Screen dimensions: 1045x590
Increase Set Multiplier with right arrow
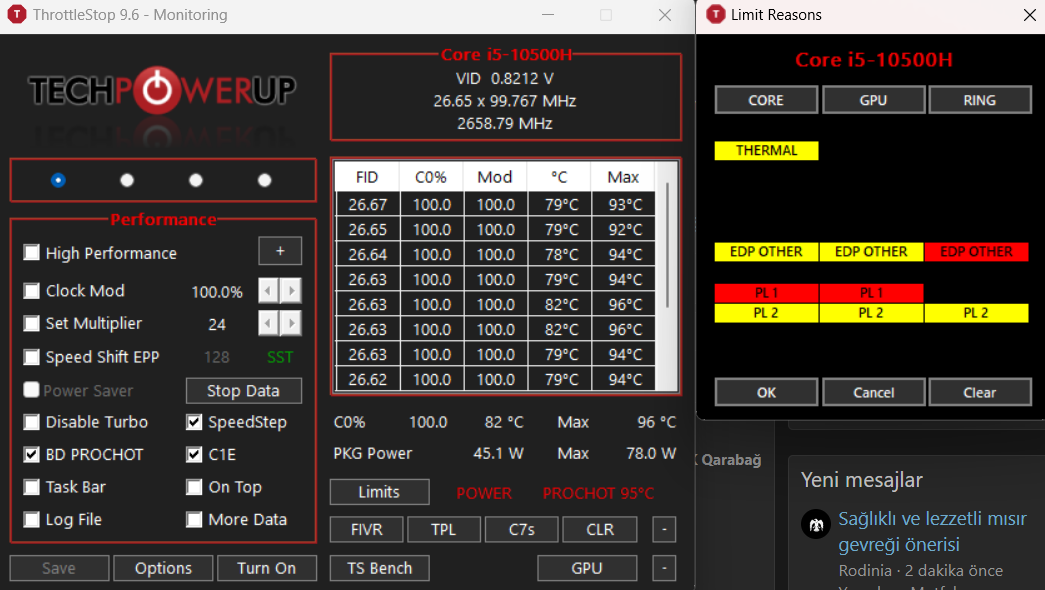[291, 323]
